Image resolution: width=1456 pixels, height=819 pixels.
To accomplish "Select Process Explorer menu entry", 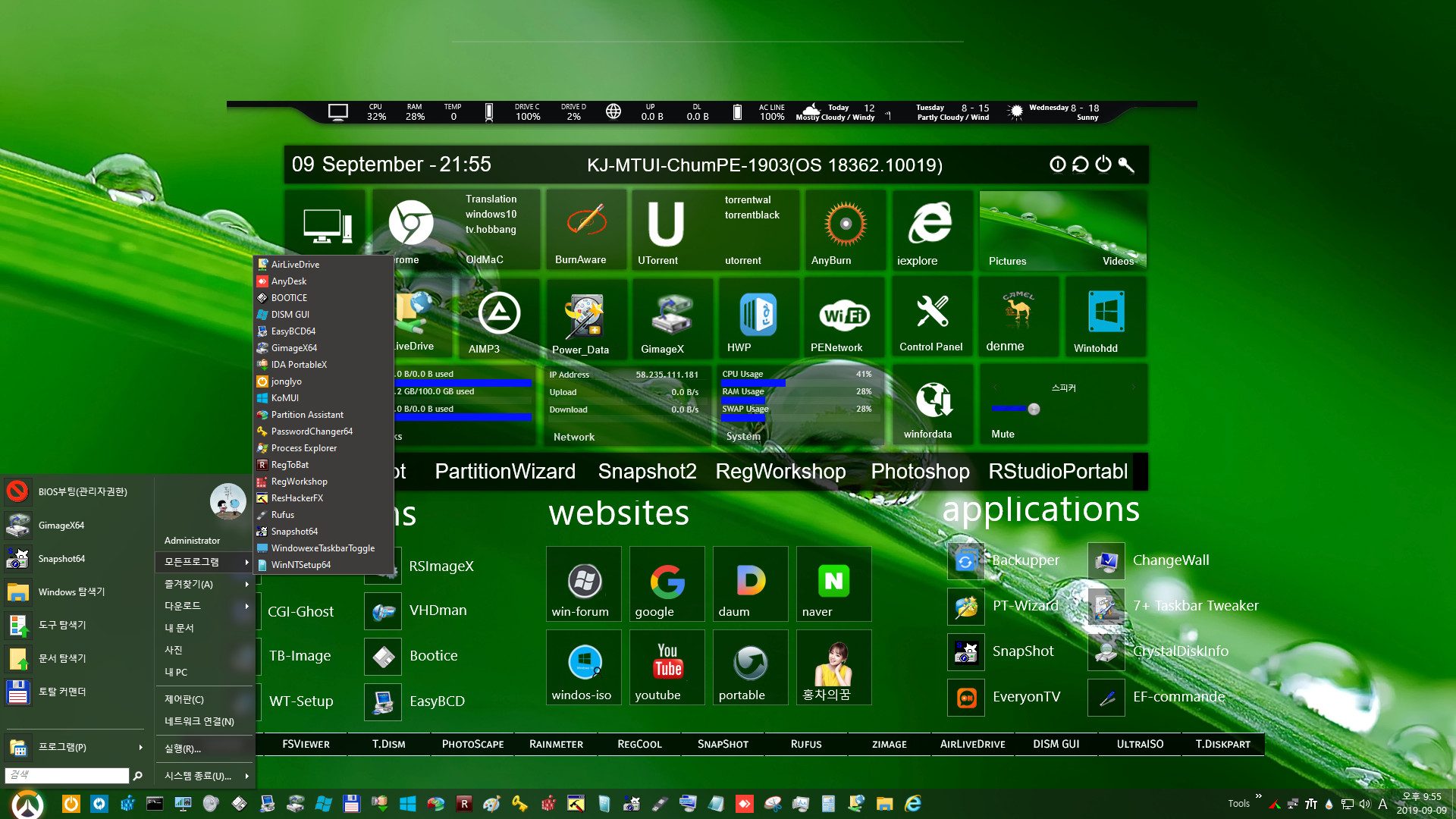I will 323,448.
